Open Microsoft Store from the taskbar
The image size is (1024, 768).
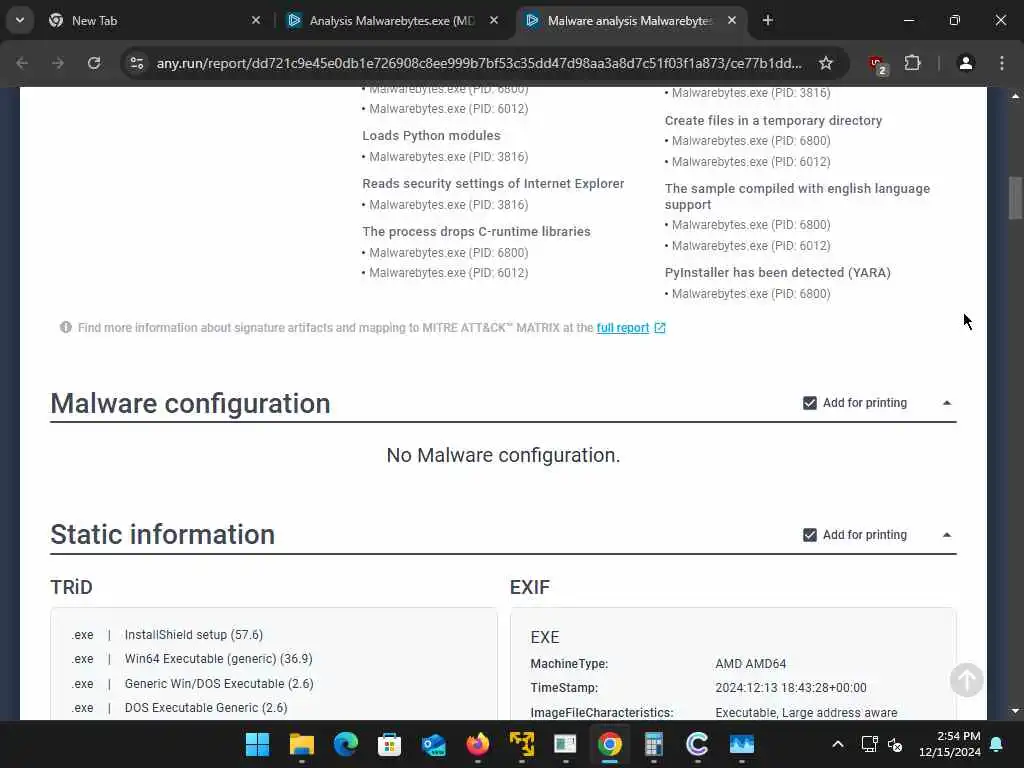pyautogui.click(x=389, y=744)
